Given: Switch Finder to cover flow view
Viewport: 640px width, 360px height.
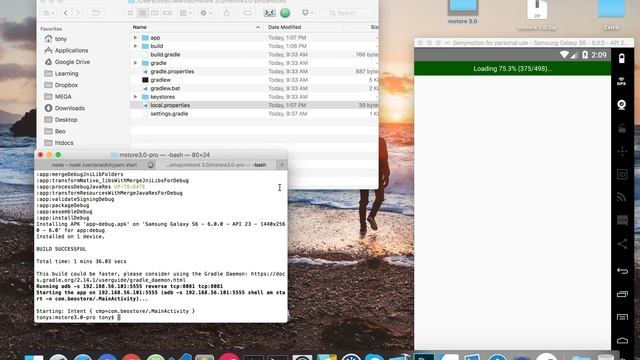Looking at the screenshot, I should pyautogui.click(x=167, y=13).
